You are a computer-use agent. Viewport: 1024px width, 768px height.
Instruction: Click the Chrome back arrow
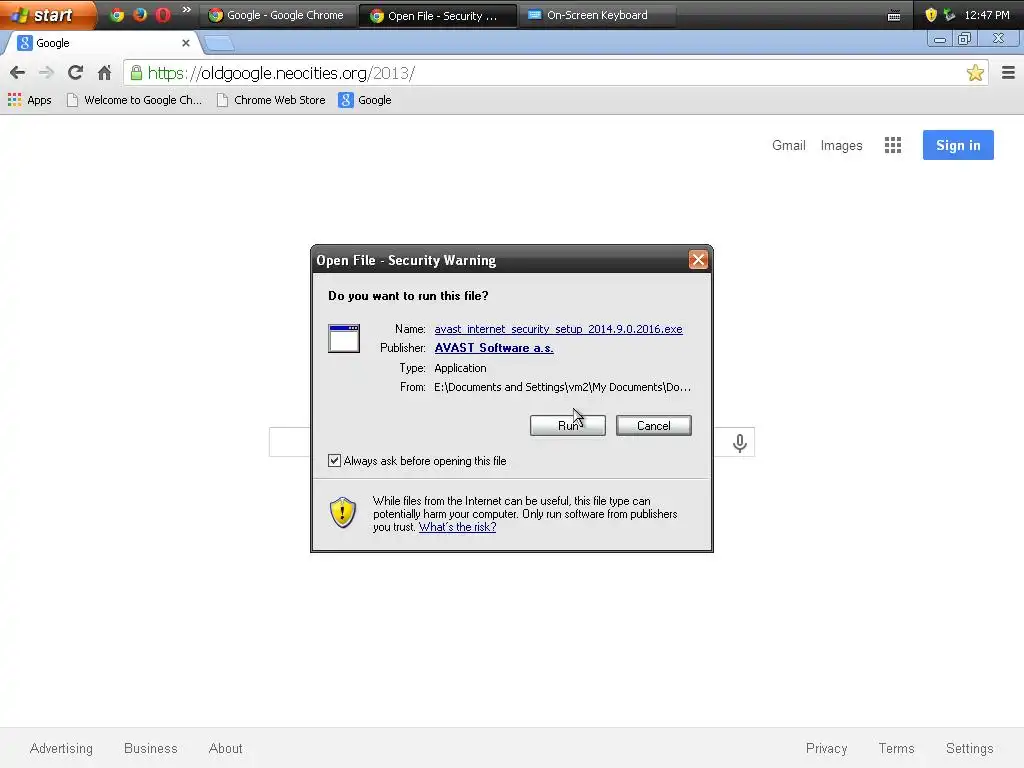point(18,72)
